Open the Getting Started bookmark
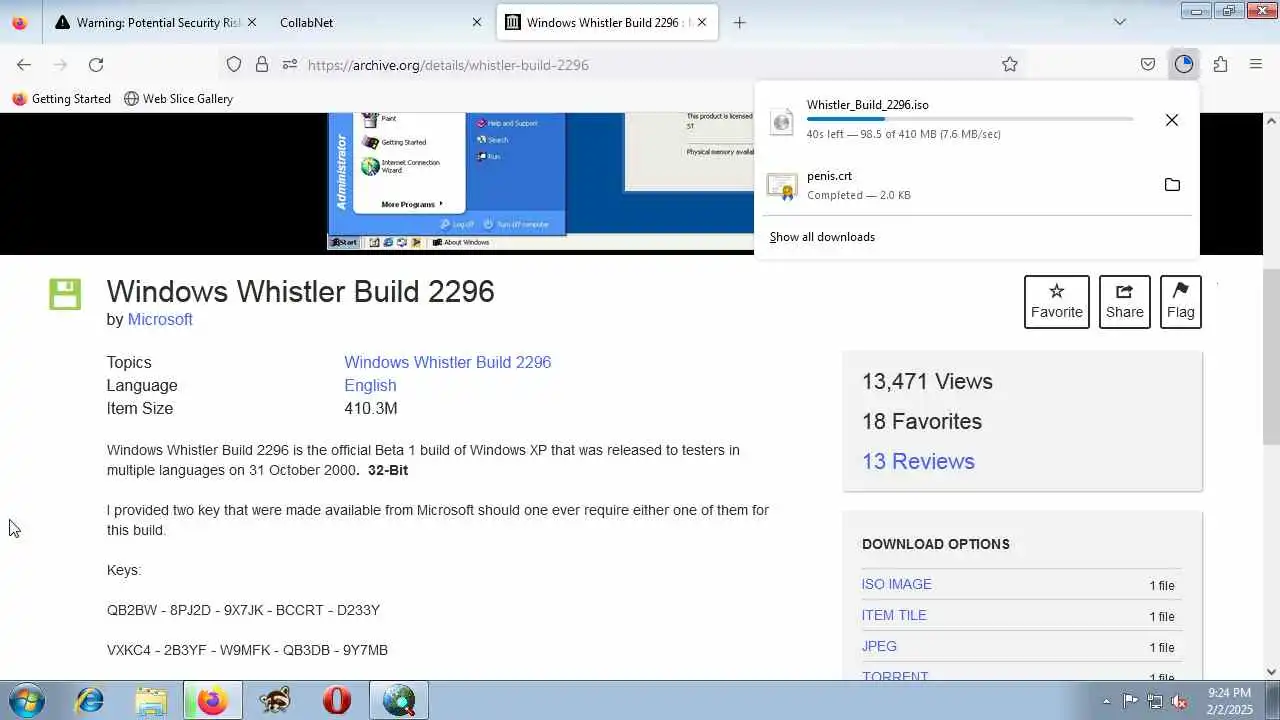Screen dimensions: 1280x720 pyautogui.click(x=62, y=98)
